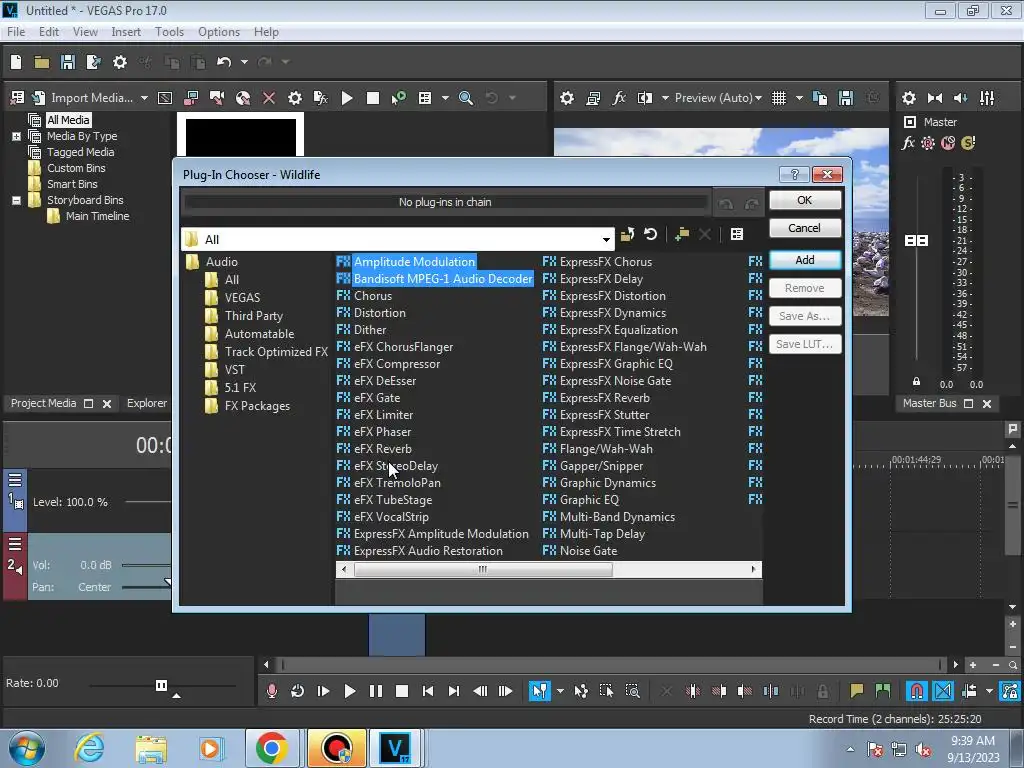The height and width of the screenshot is (768, 1024).
Task: Toggle the Auto Preview icon in Project Media
Action: [398, 98]
